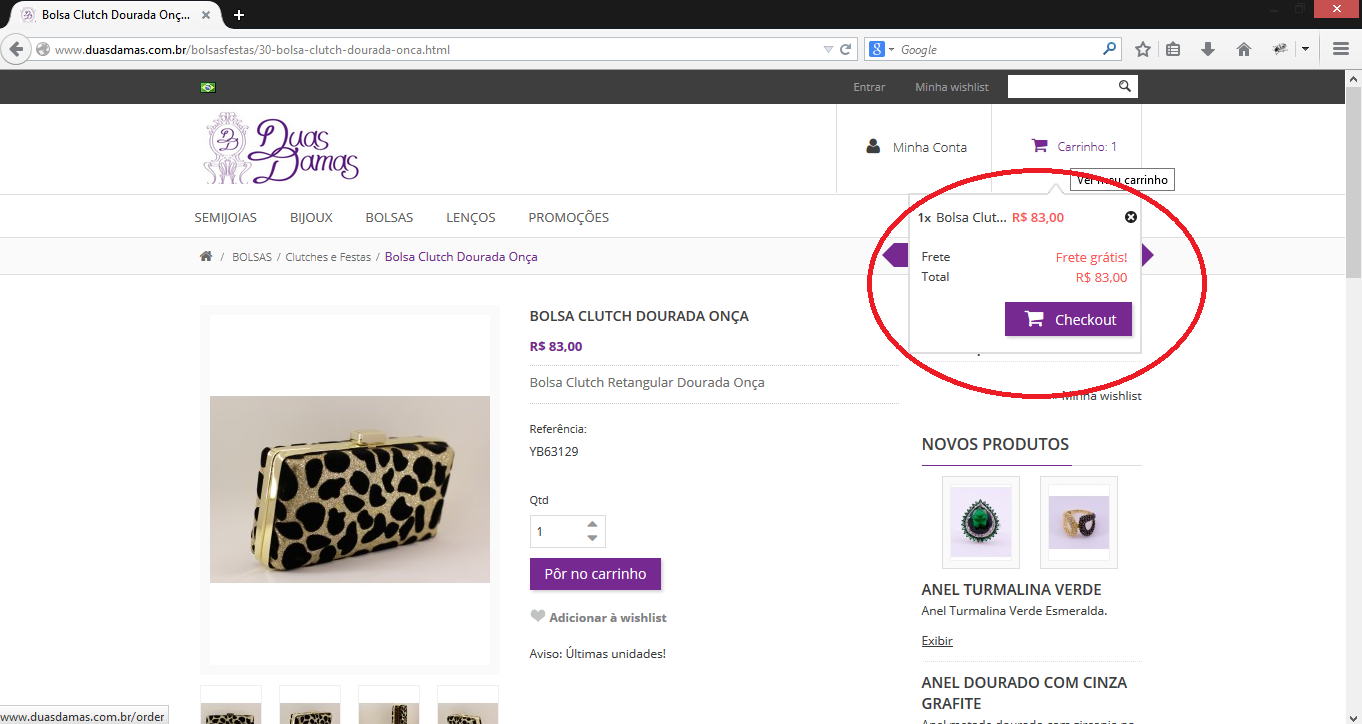Viewport: 1362px width, 724px height.
Task: Click the gold and grey ring thumbnail
Action: pyautogui.click(x=1079, y=522)
